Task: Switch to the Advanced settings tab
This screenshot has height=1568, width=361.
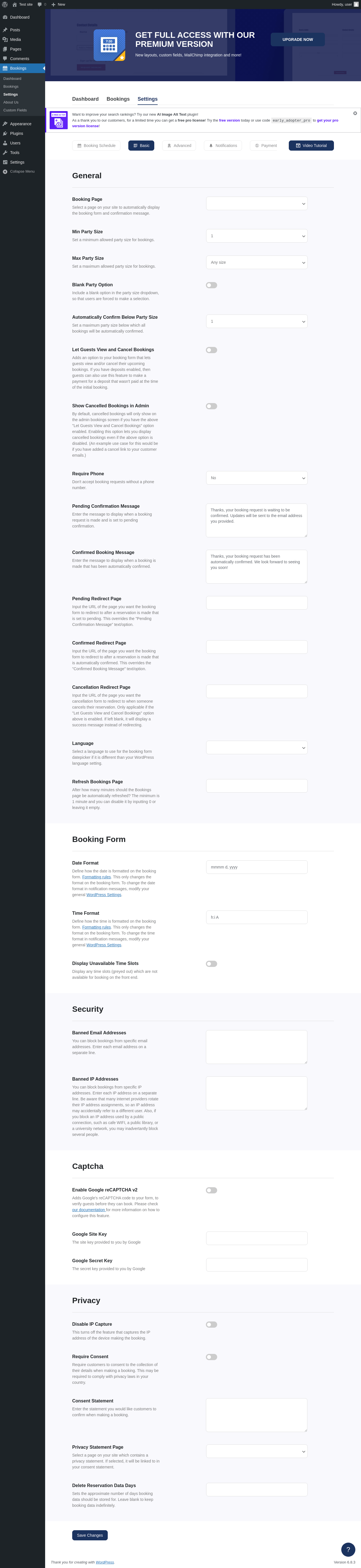Action: coord(179,146)
